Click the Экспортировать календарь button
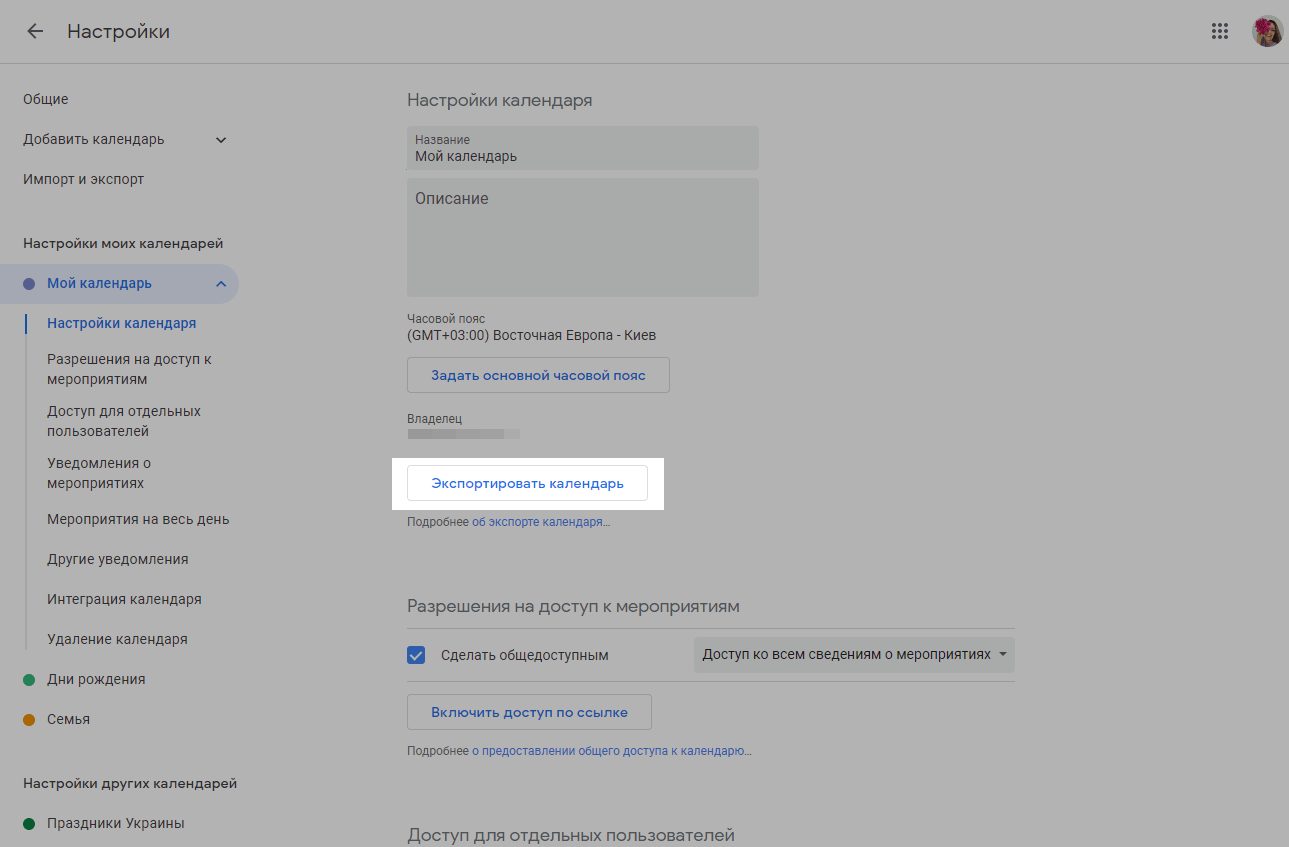This screenshot has width=1289, height=847. [x=527, y=483]
